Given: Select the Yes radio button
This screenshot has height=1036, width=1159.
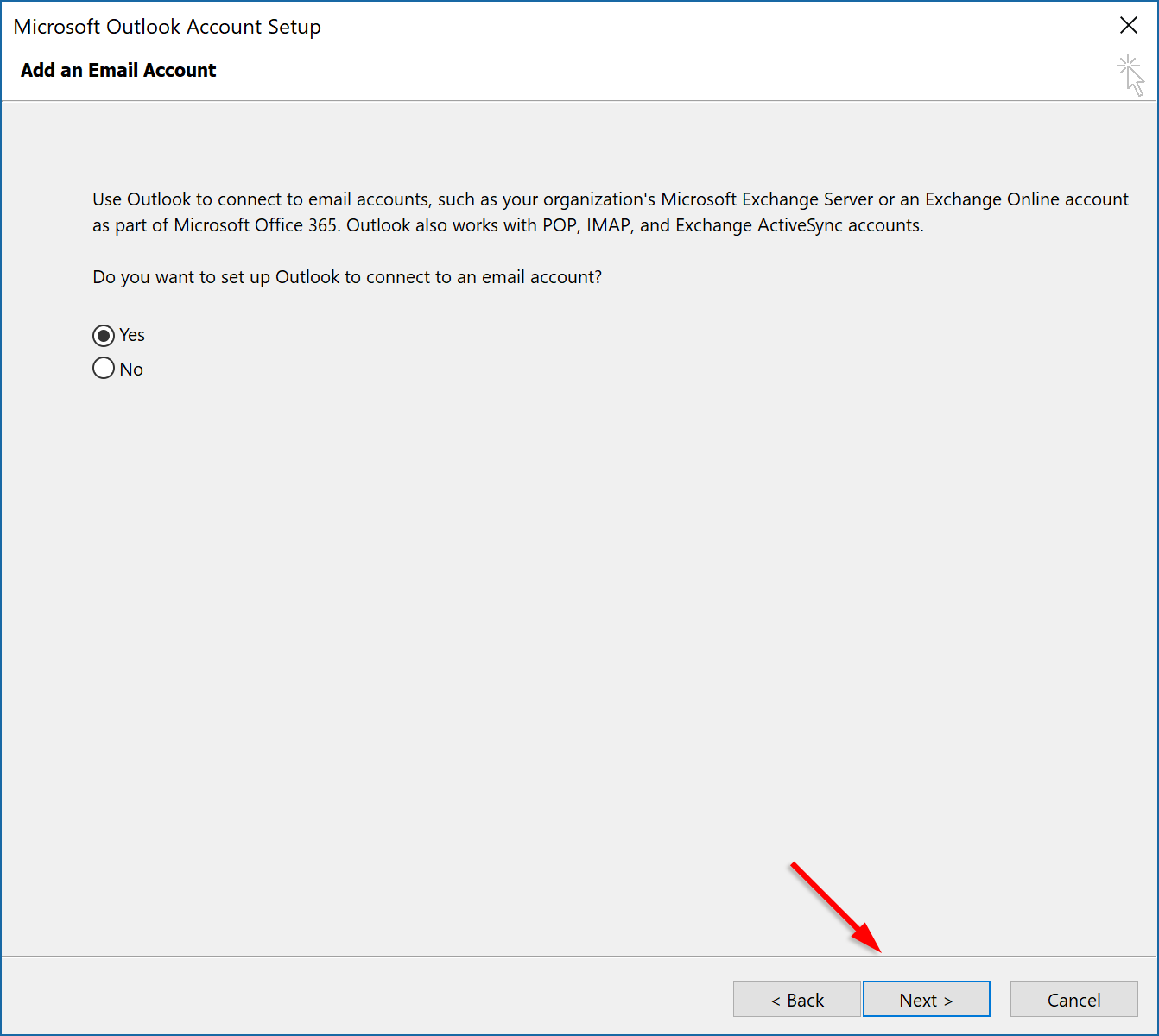Looking at the screenshot, I should 104,335.
